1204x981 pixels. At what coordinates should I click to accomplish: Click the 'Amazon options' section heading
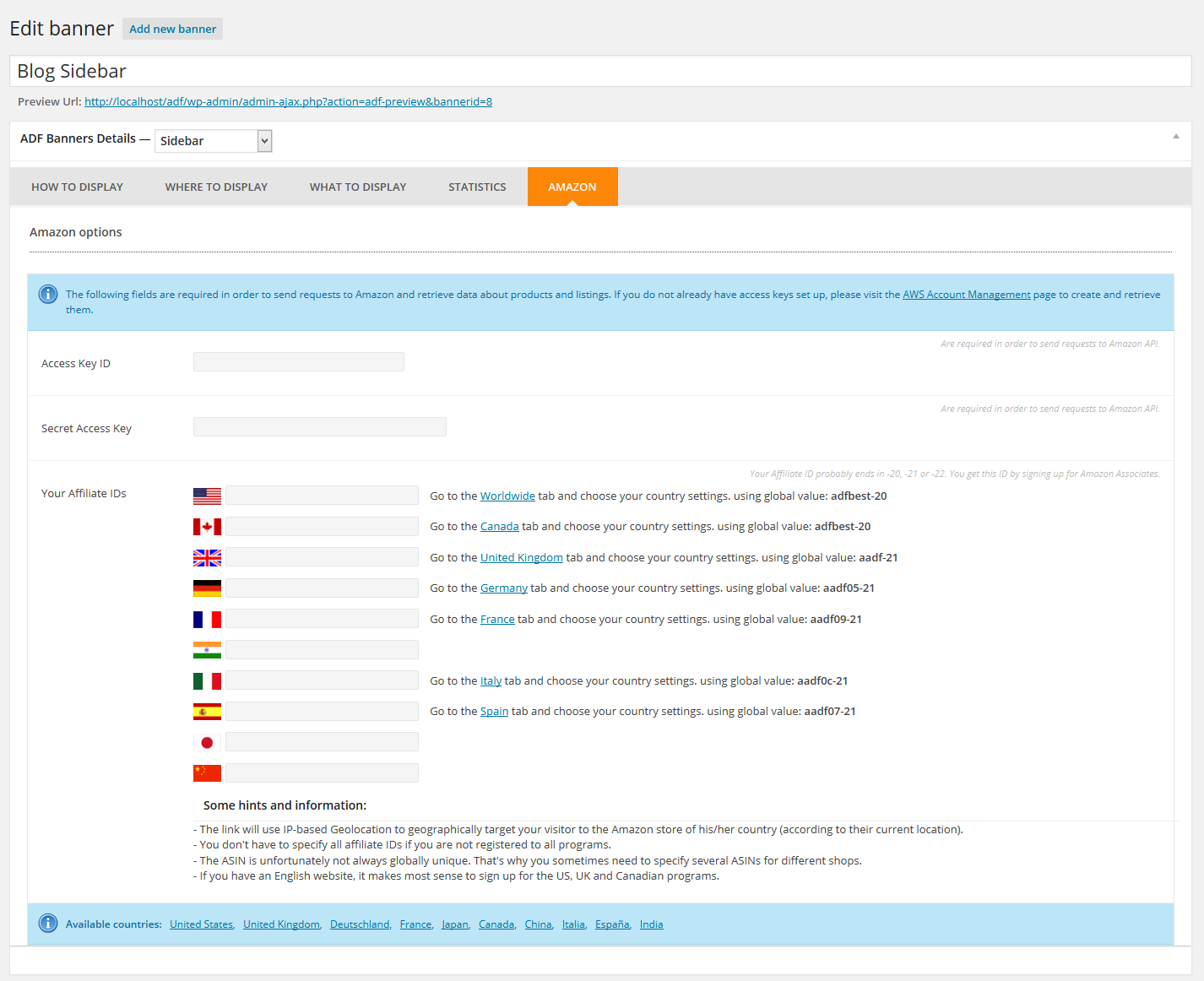point(76,232)
